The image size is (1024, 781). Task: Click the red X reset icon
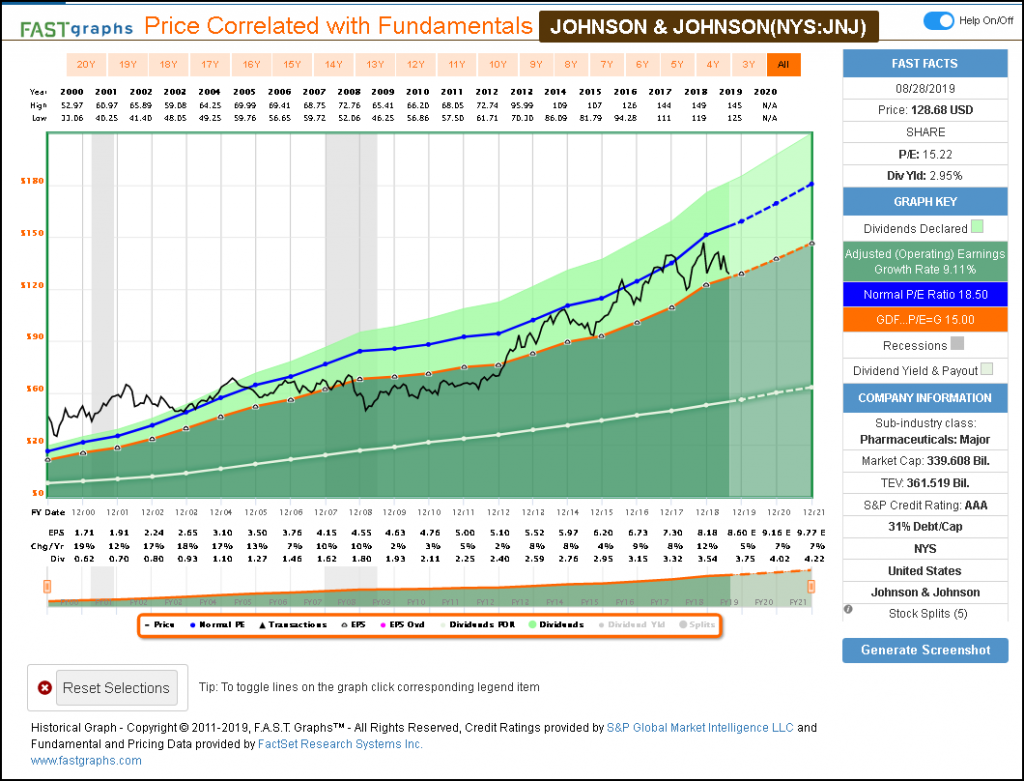click(44, 688)
